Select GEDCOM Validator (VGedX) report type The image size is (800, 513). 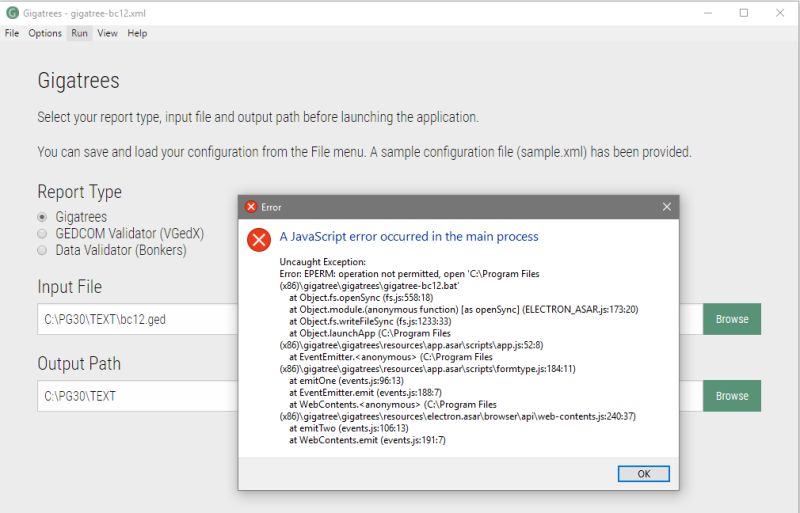coord(42,233)
